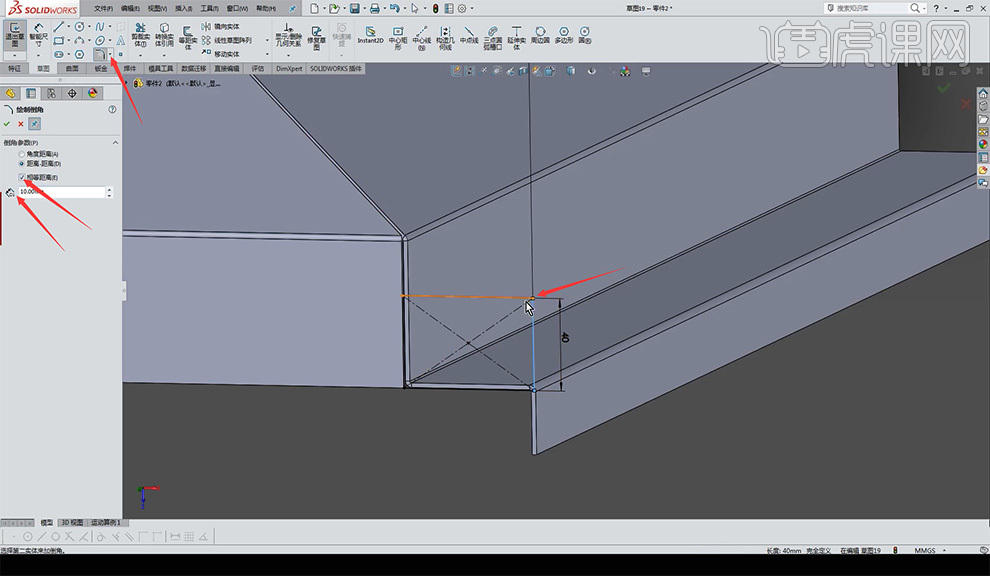990x576 pixels.
Task: Select the 距离-距离 radio option
Action: 22,163
